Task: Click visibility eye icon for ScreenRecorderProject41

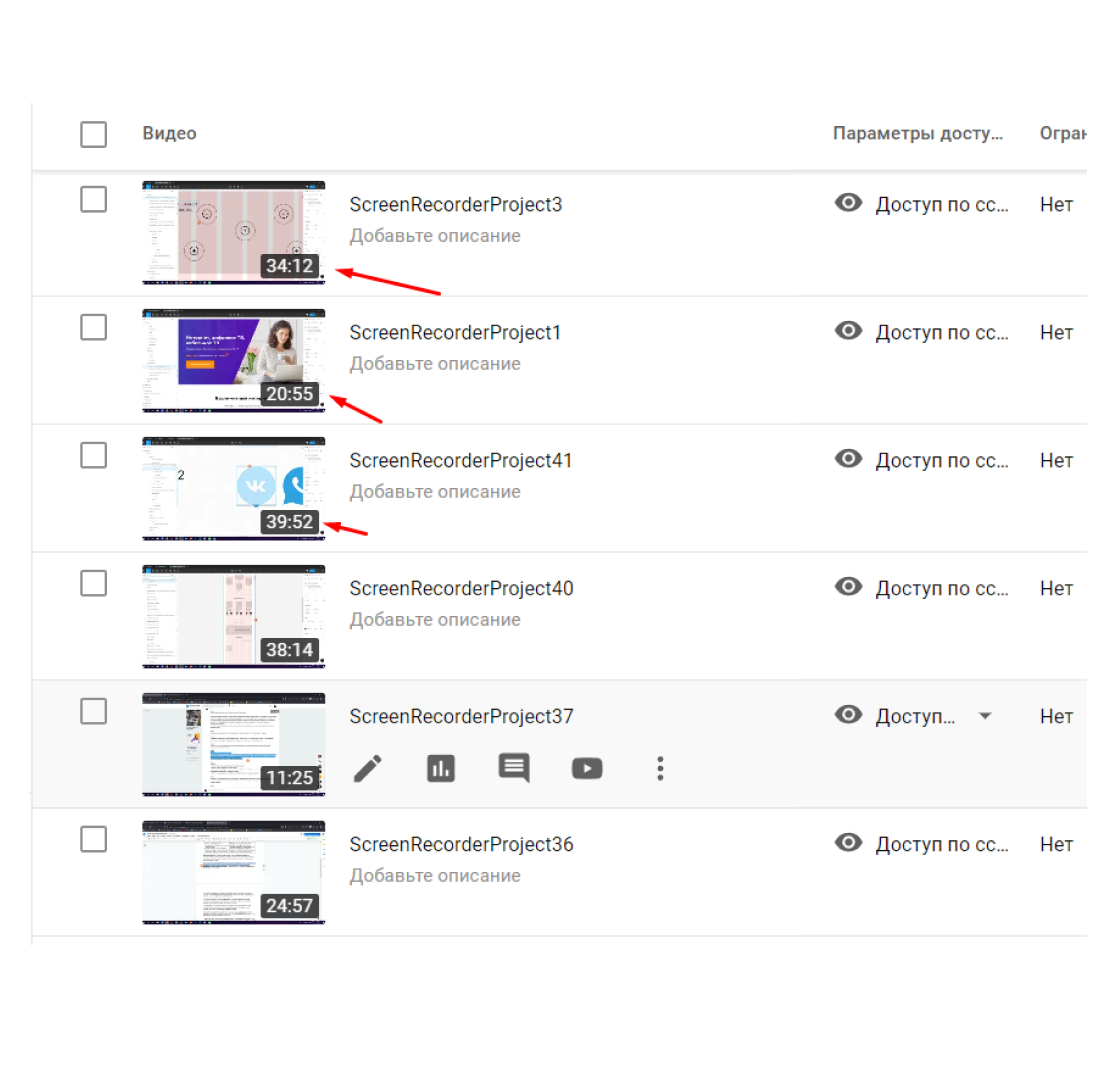Action: click(849, 459)
